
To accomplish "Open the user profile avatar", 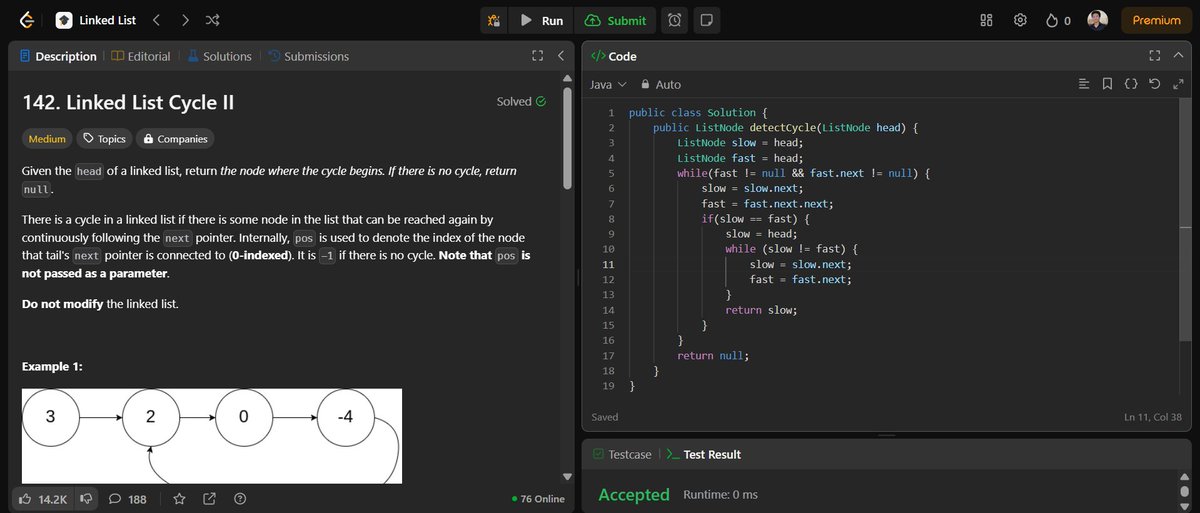I will pos(1097,20).
